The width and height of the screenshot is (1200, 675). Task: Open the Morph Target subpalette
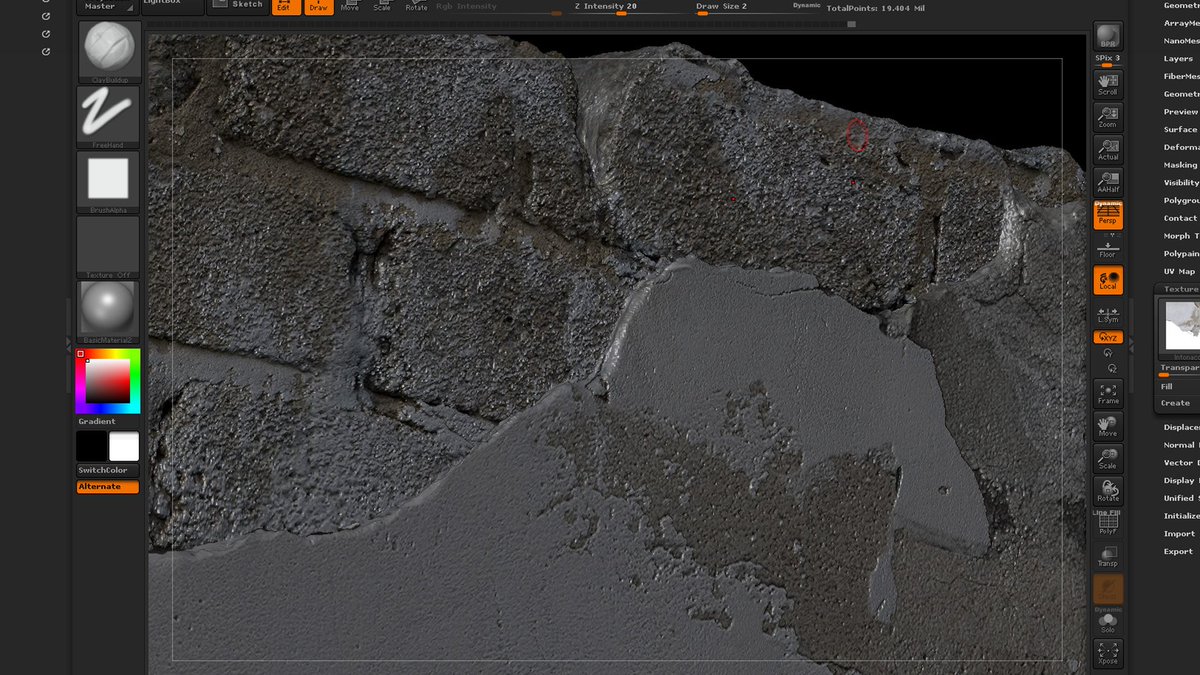pyautogui.click(x=1180, y=236)
